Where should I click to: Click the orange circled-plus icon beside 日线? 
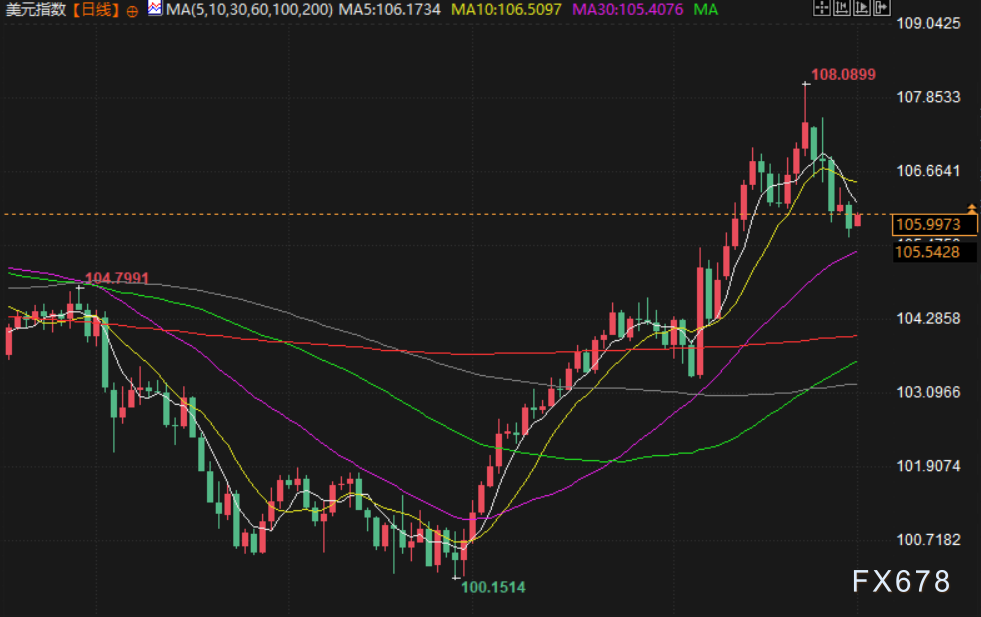point(133,10)
